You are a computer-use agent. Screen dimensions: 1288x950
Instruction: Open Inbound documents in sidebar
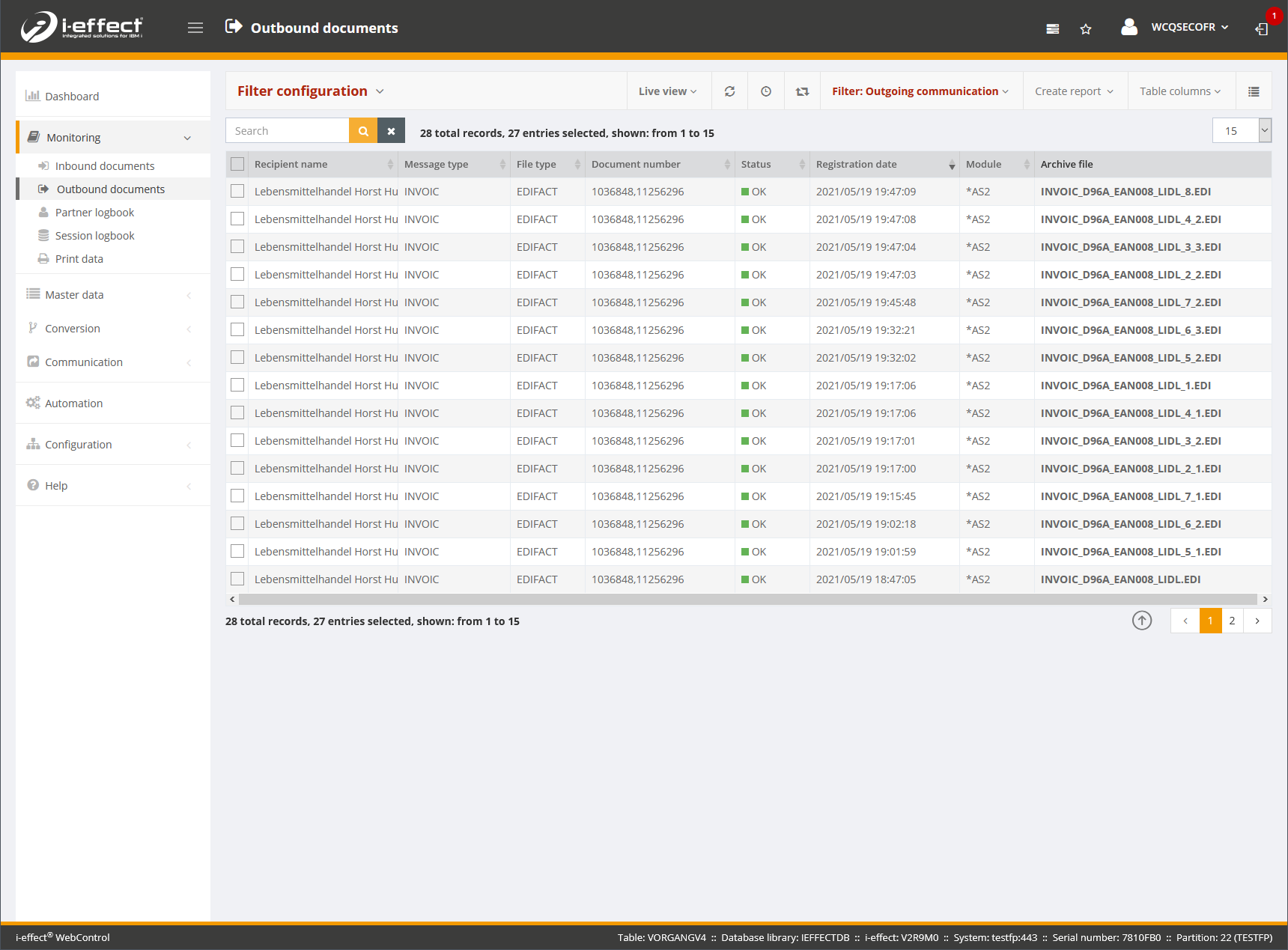point(105,166)
